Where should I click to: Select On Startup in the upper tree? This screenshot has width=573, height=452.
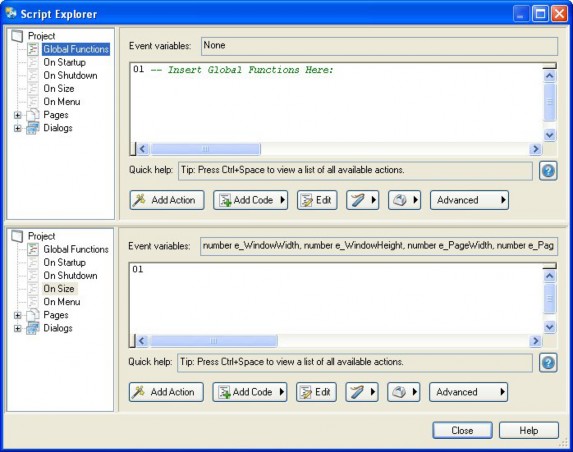click(x=64, y=62)
